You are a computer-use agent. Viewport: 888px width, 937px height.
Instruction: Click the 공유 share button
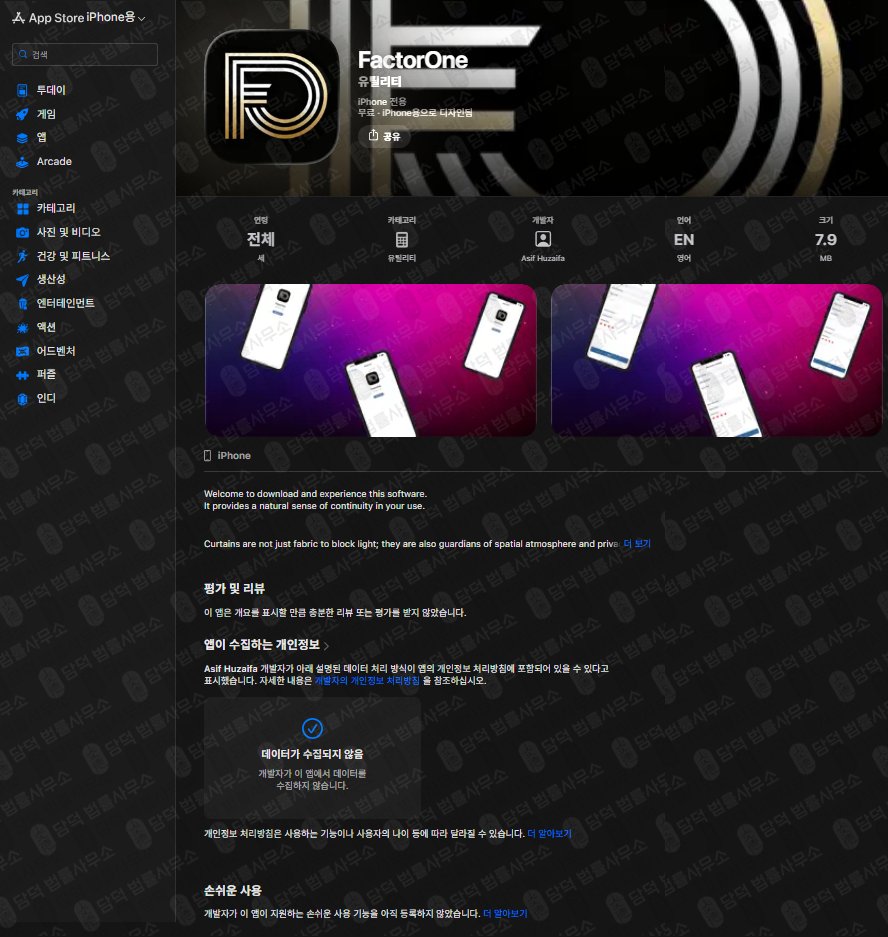pos(384,136)
